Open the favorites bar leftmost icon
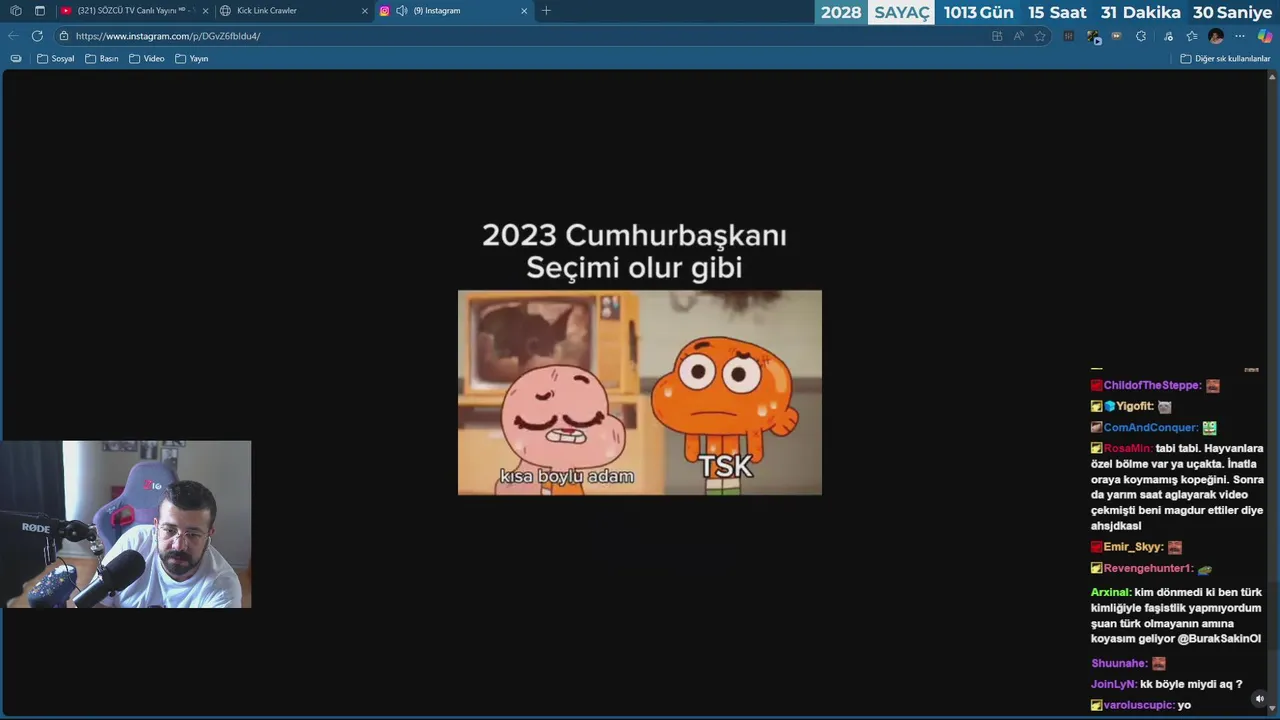This screenshot has width=1280, height=720. tap(16, 59)
